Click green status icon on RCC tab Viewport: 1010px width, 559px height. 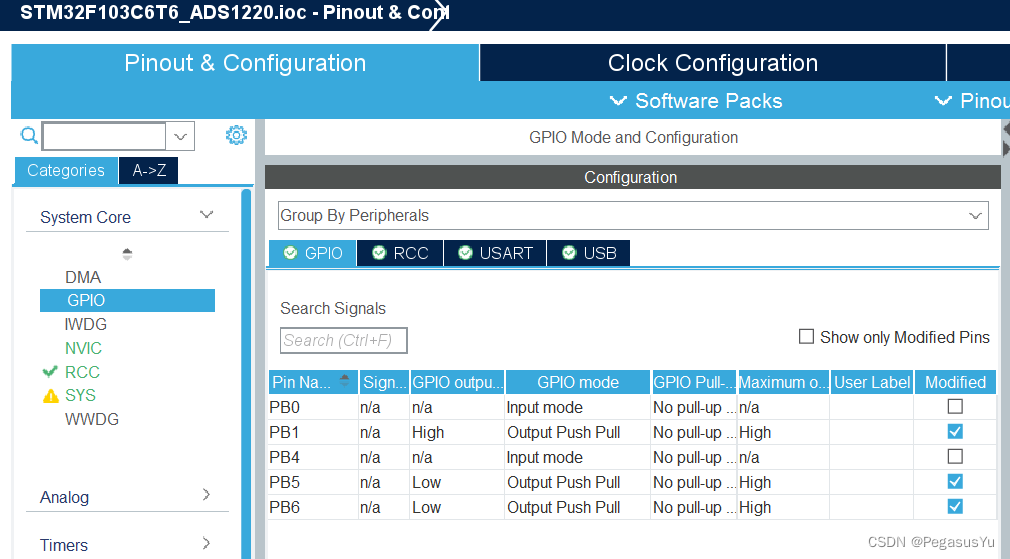pyautogui.click(x=379, y=252)
